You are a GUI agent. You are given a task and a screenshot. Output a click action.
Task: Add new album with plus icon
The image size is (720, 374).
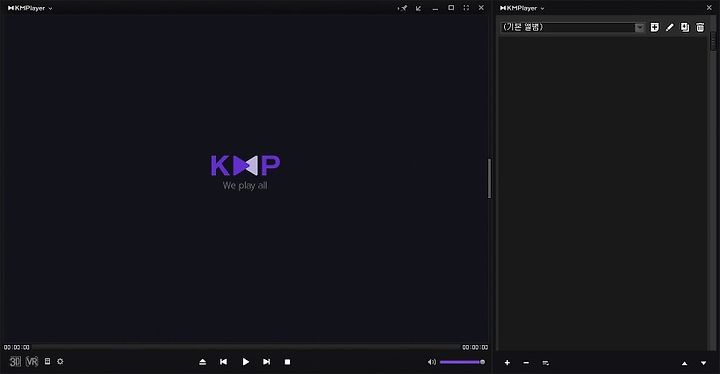pos(654,27)
